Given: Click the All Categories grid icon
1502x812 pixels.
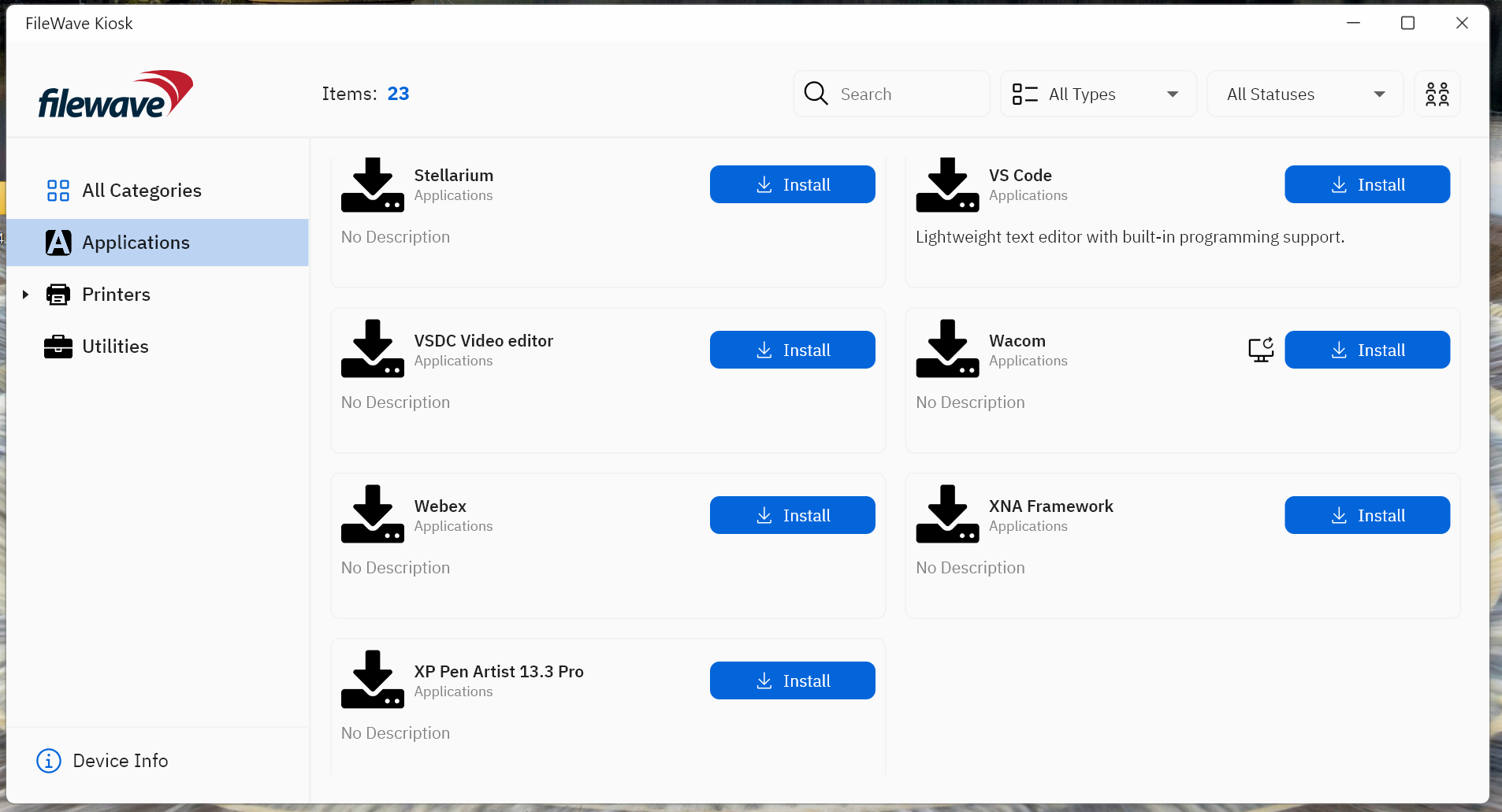Looking at the screenshot, I should 58,191.
